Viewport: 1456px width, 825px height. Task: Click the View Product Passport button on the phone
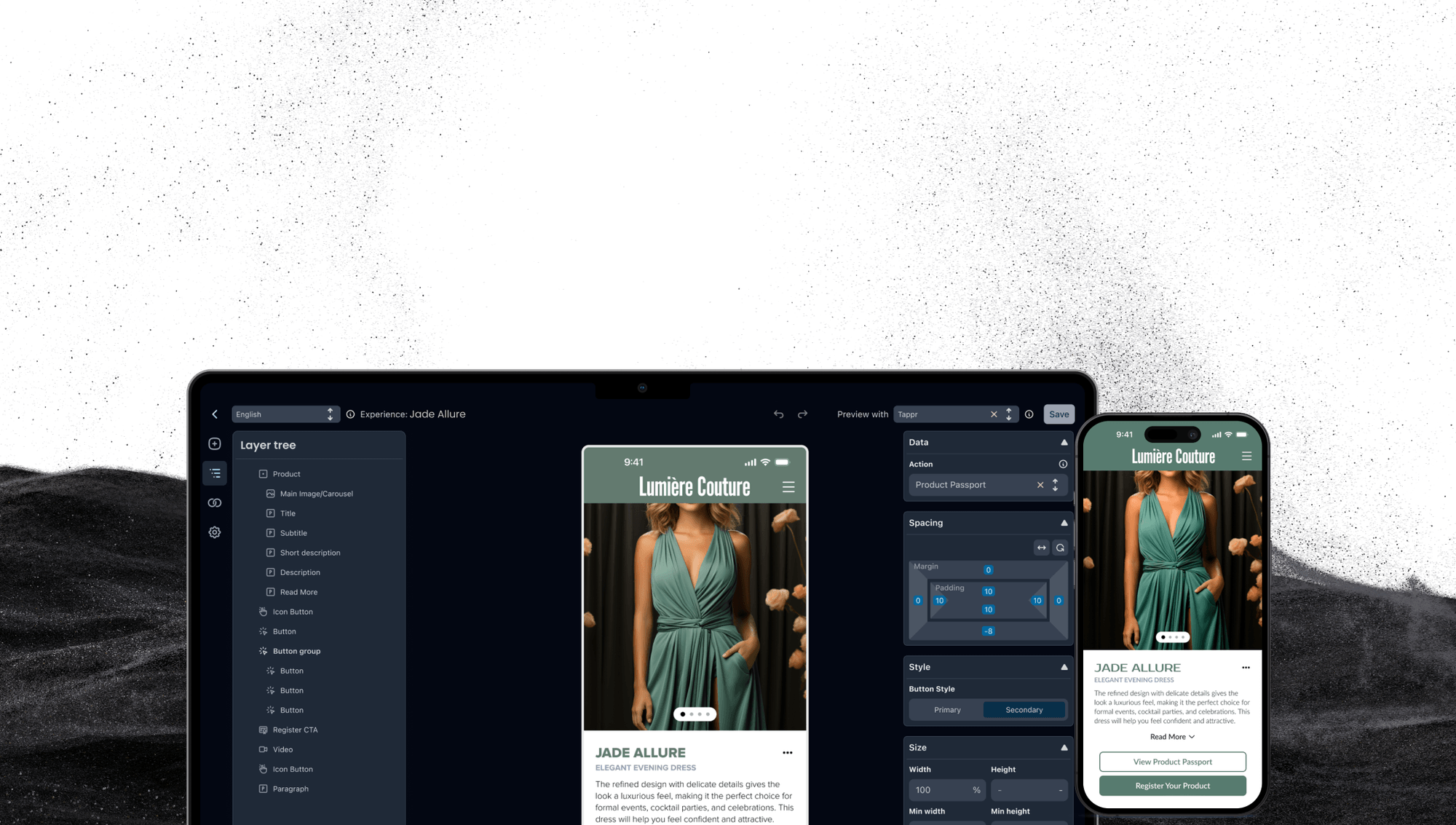(1172, 762)
